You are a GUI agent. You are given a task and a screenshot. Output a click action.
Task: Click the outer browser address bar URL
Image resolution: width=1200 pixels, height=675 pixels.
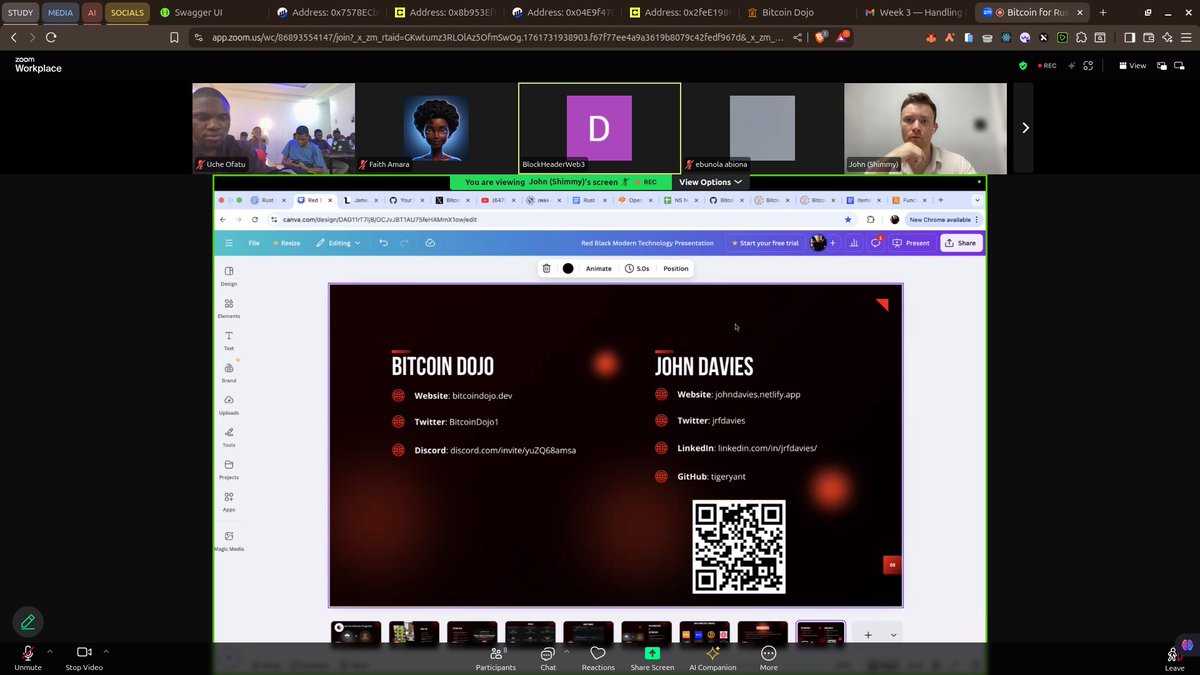[x=497, y=37]
